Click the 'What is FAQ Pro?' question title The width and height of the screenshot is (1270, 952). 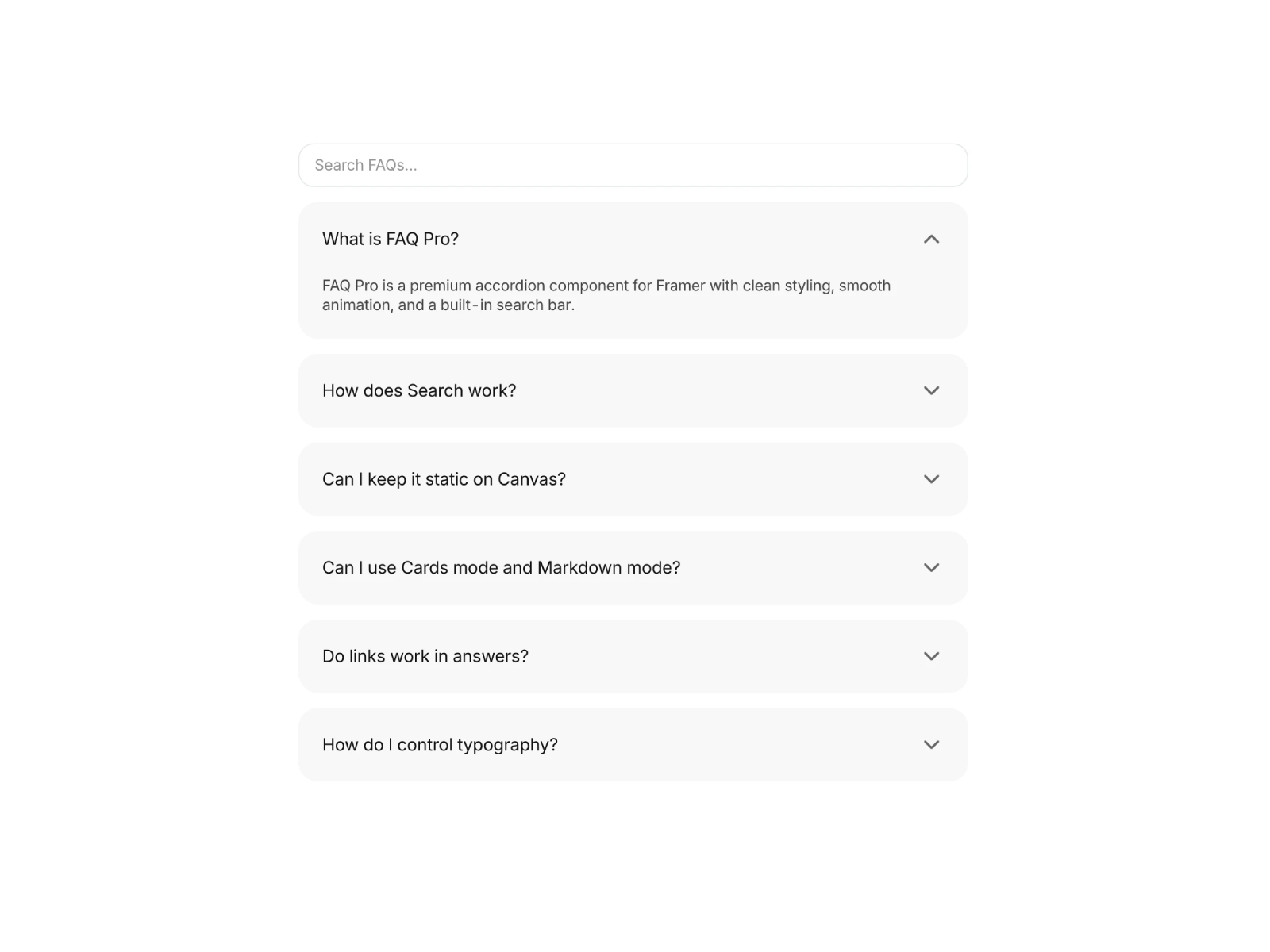[x=391, y=239]
